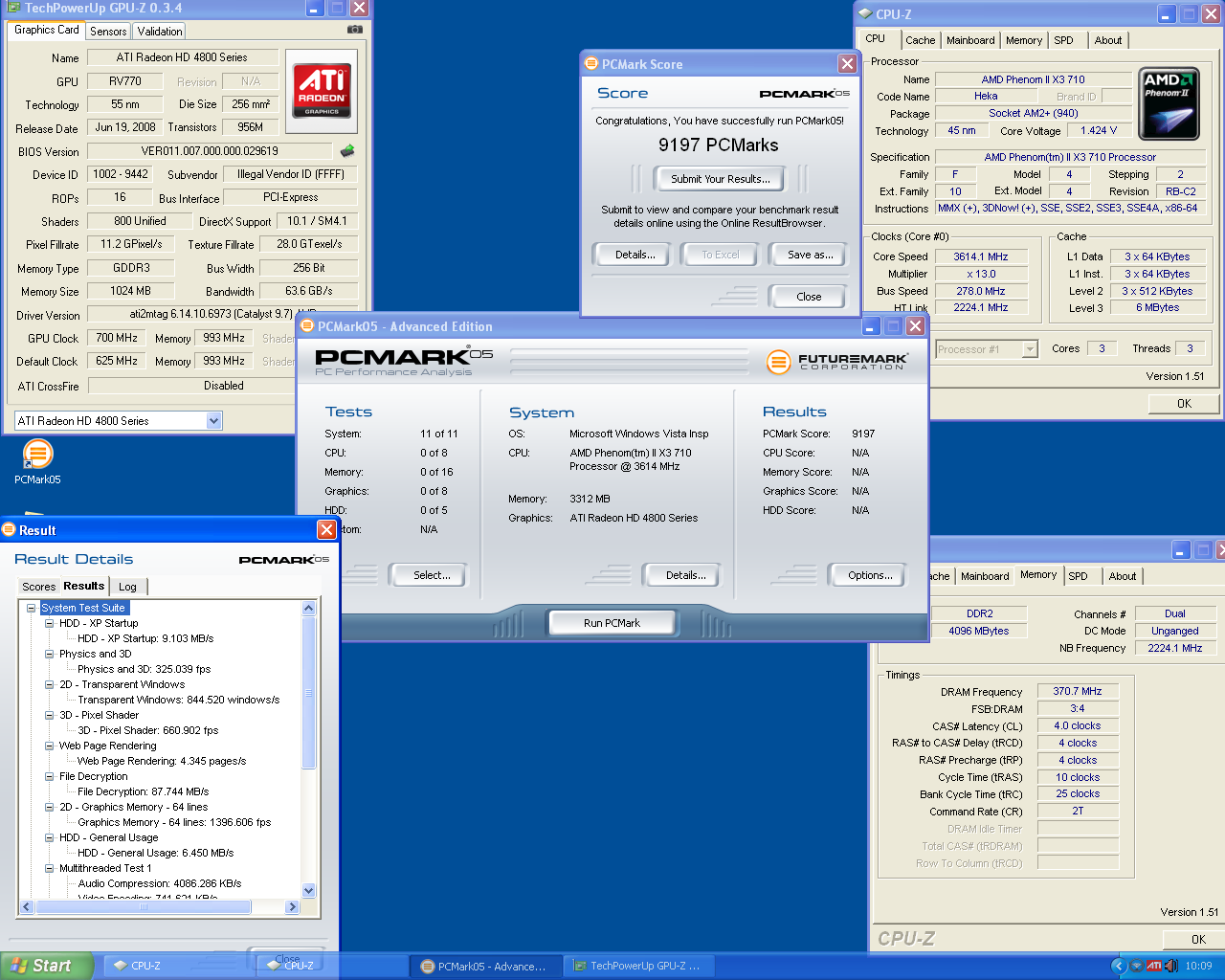Image resolution: width=1225 pixels, height=980 pixels.
Task: Collapse the Multithreaded Test 1 node
Action: [50, 868]
